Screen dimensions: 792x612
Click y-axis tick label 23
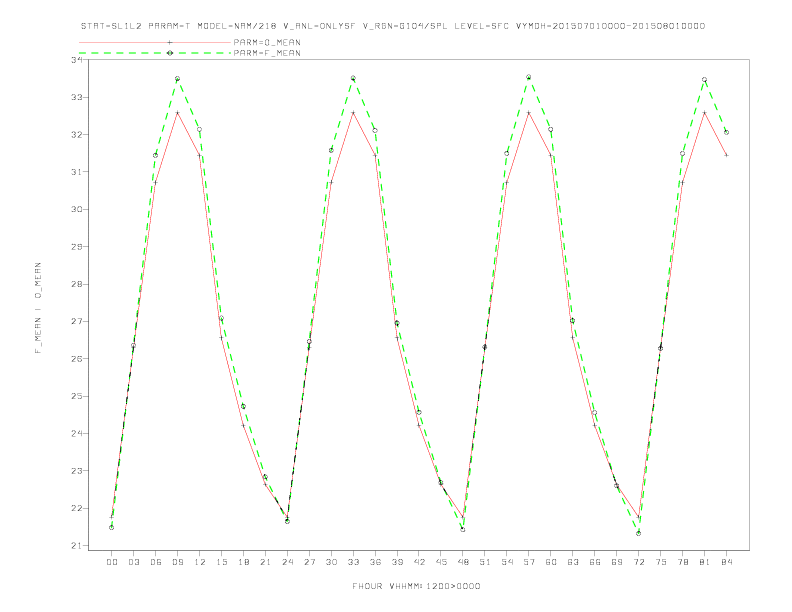(77, 471)
